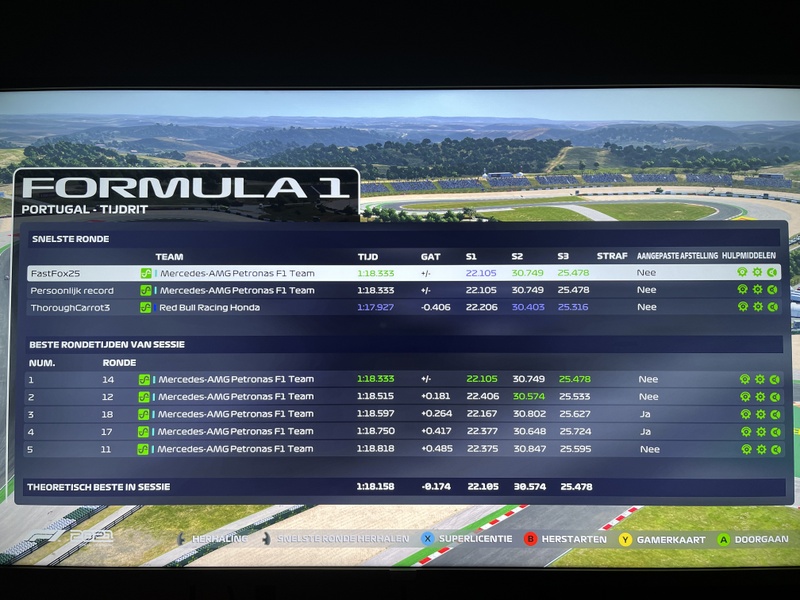The width and height of the screenshot is (800, 600).
Task: Click the 1:18.597 session lap time
Action: click(375, 414)
